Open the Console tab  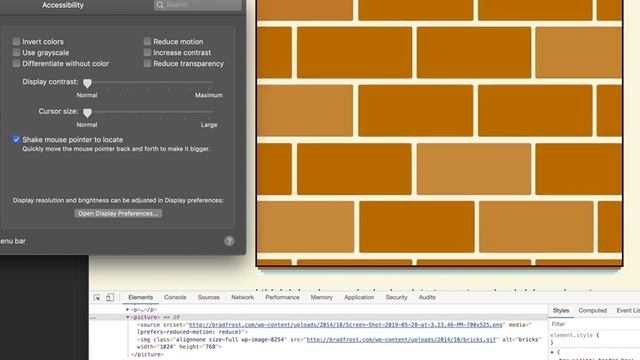pos(175,298)
